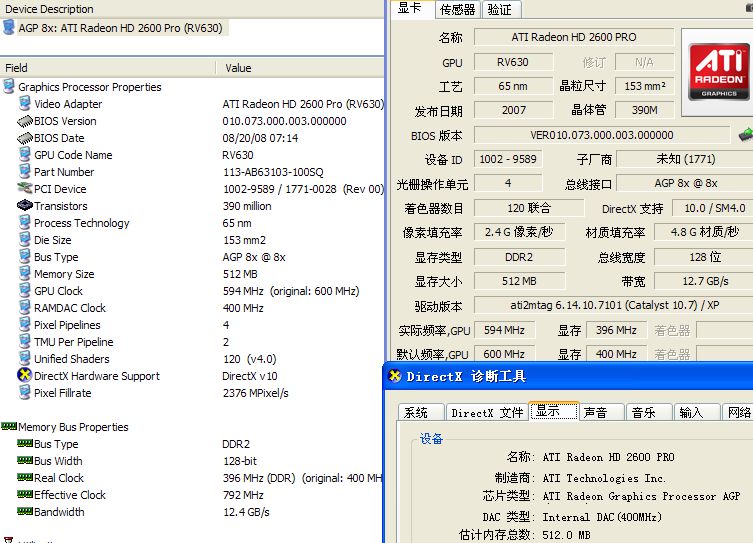Switch to the 显卡 tab in GPU-Z

coord(411,9)
